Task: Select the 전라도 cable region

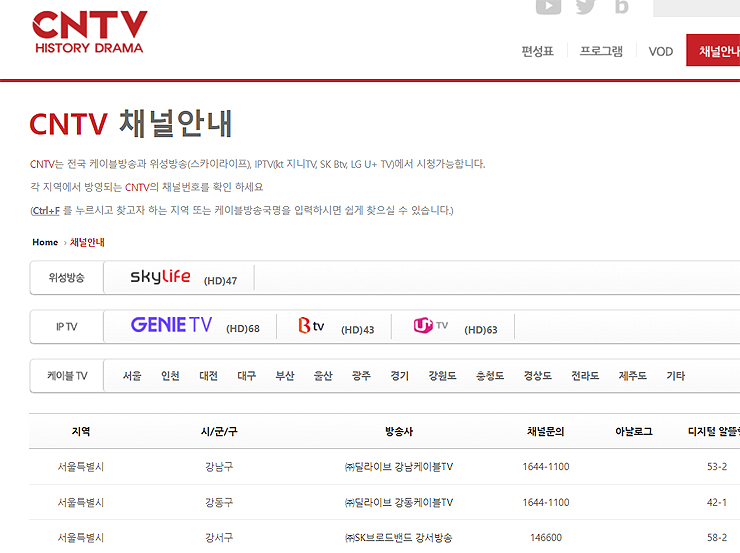Action: [586, 376]
